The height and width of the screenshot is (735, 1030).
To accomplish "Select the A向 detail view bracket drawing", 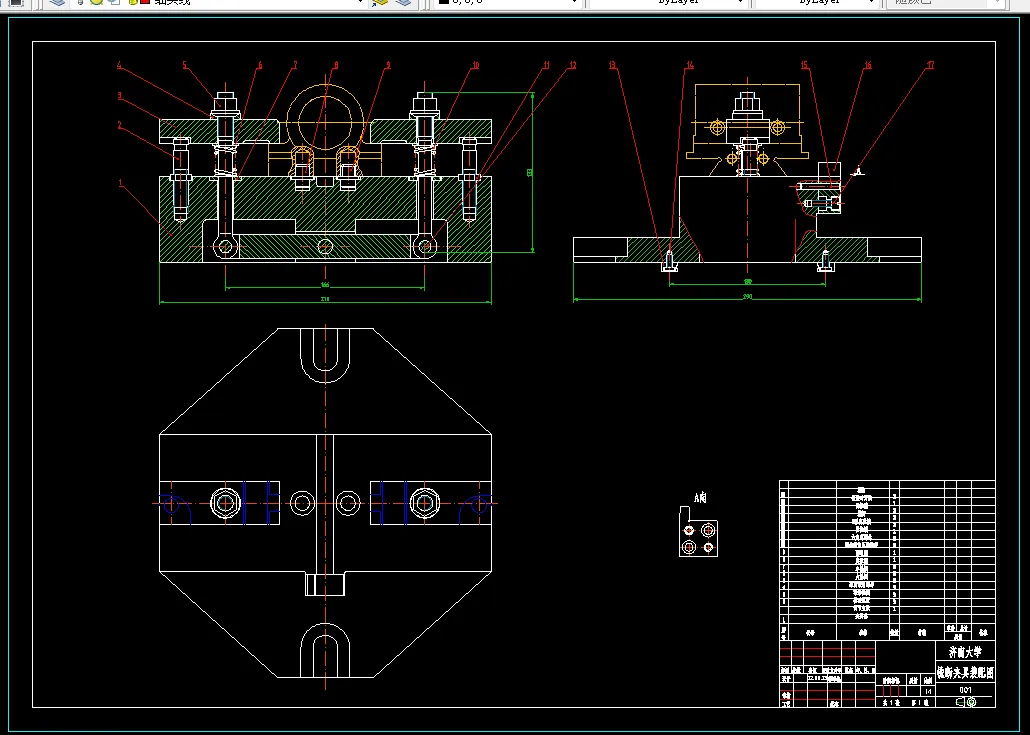I will [x=698, y=531].
